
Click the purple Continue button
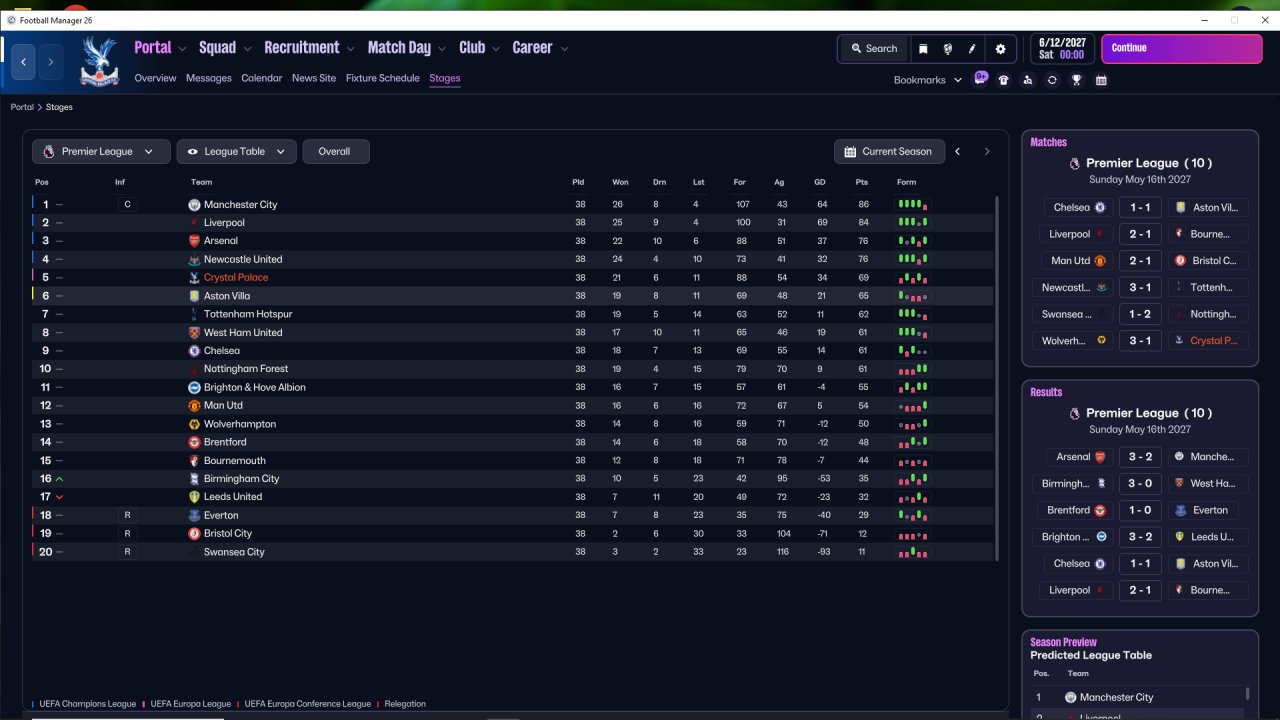coord(1181,49)
